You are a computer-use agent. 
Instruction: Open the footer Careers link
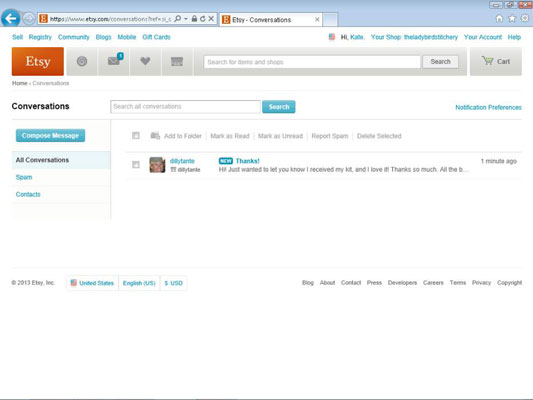433,283
